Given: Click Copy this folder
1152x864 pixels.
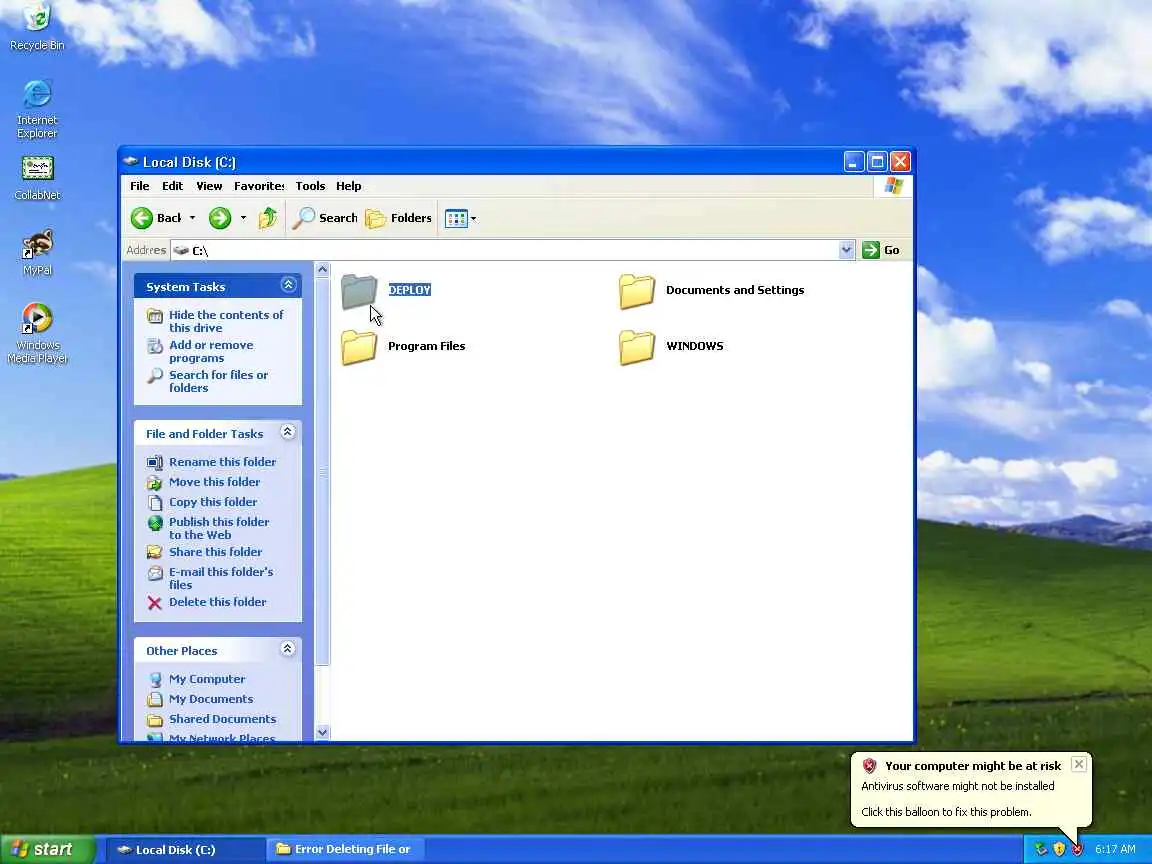Looking at the screenshot, I should coord(212,502).
